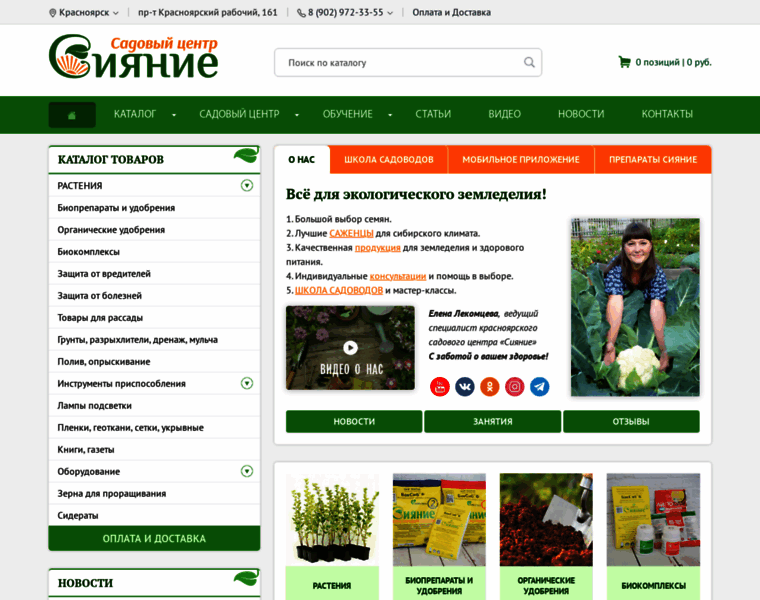Open the Odnoklassniki social icon
760x600 pixels.
click(490, 387)
